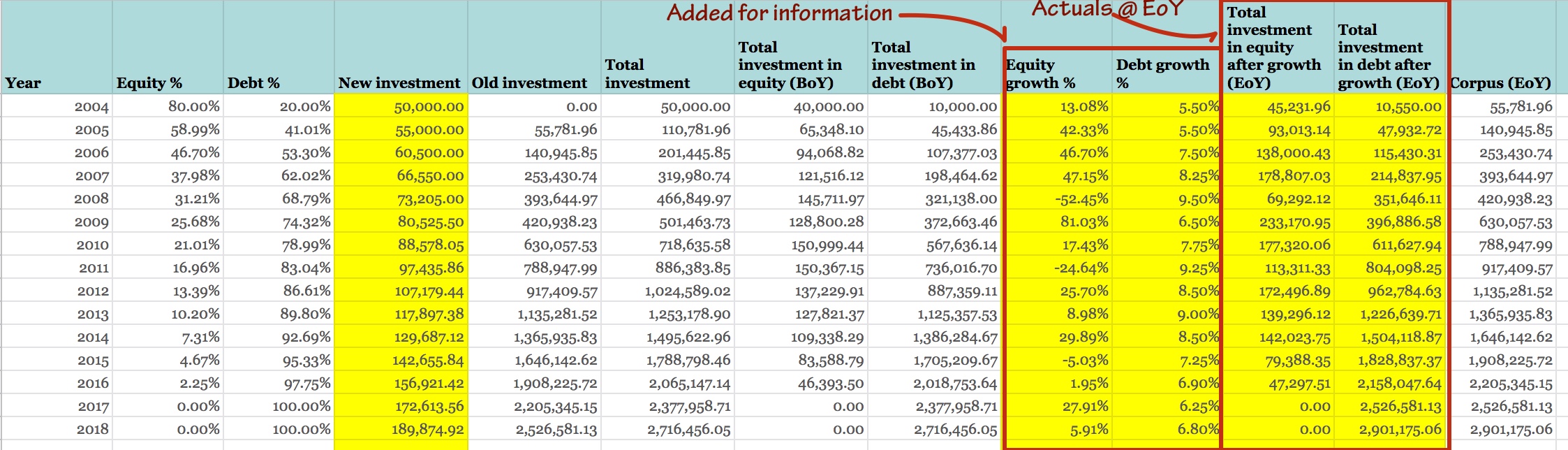The width and height of the screenshot is (1568, 450).
Task: Select total investment cell 110,781.96
Action: click(667, 129)
